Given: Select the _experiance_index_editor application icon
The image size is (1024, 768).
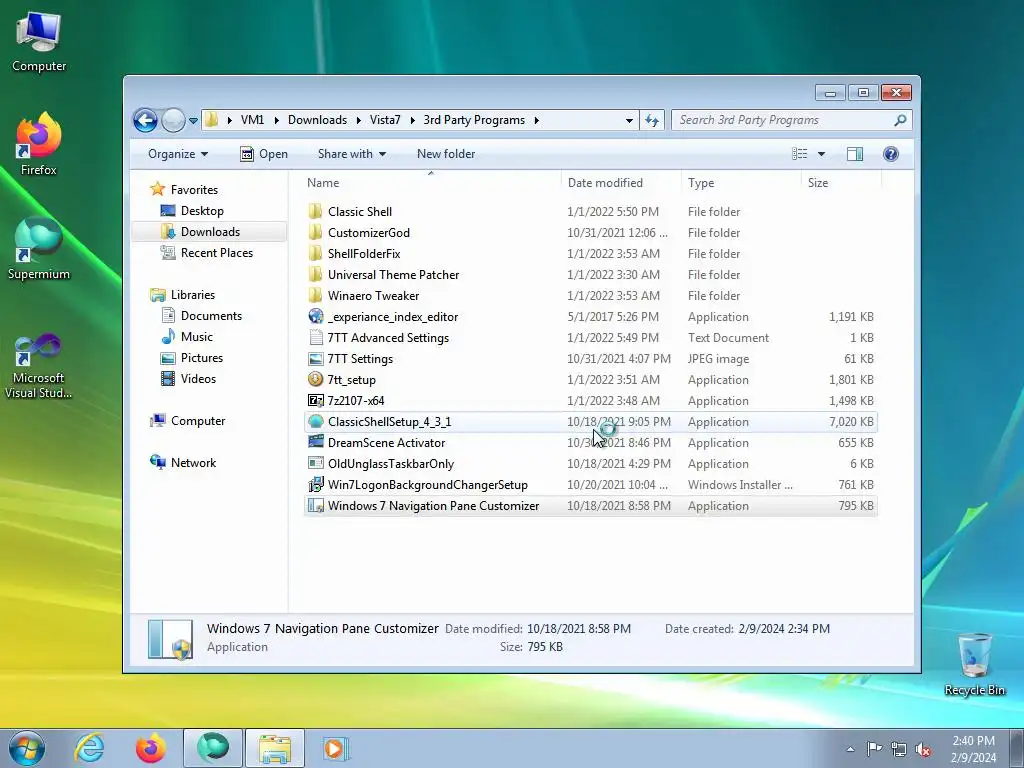Looking at the screenshot, I should (315, 317).
